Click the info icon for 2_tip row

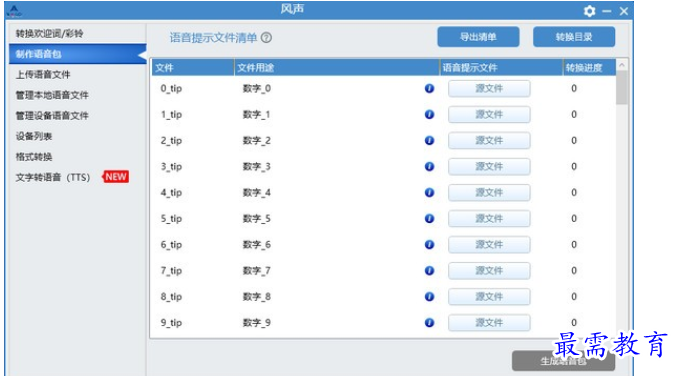click(429, 141)
